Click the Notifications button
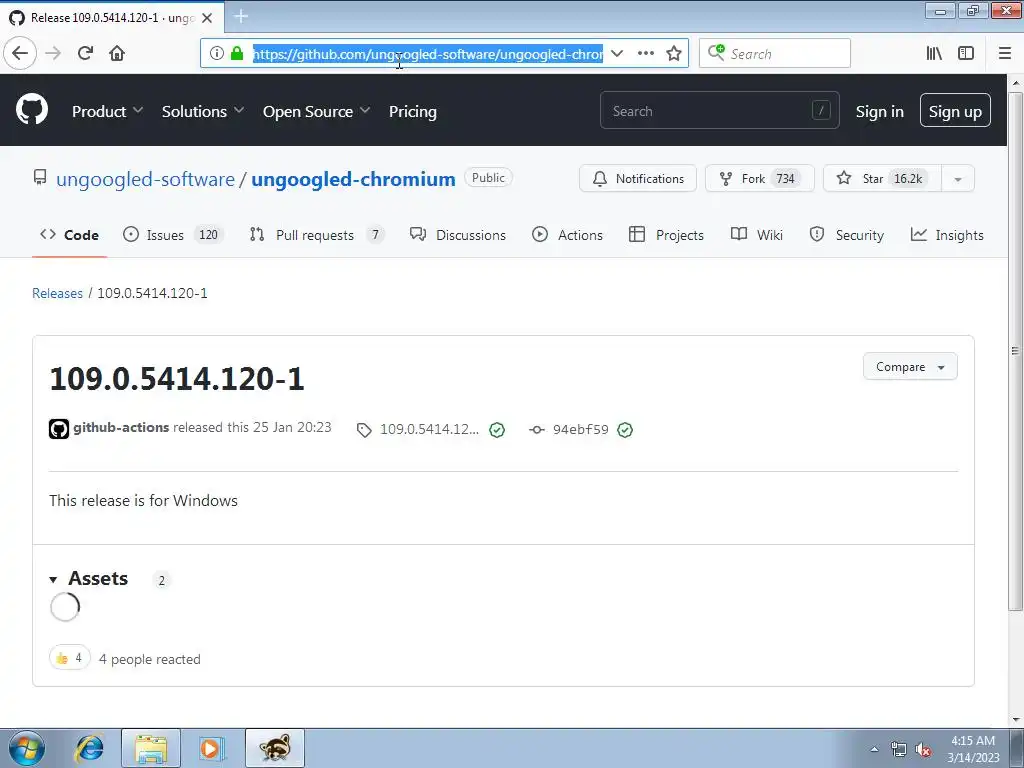 (637, 178)
